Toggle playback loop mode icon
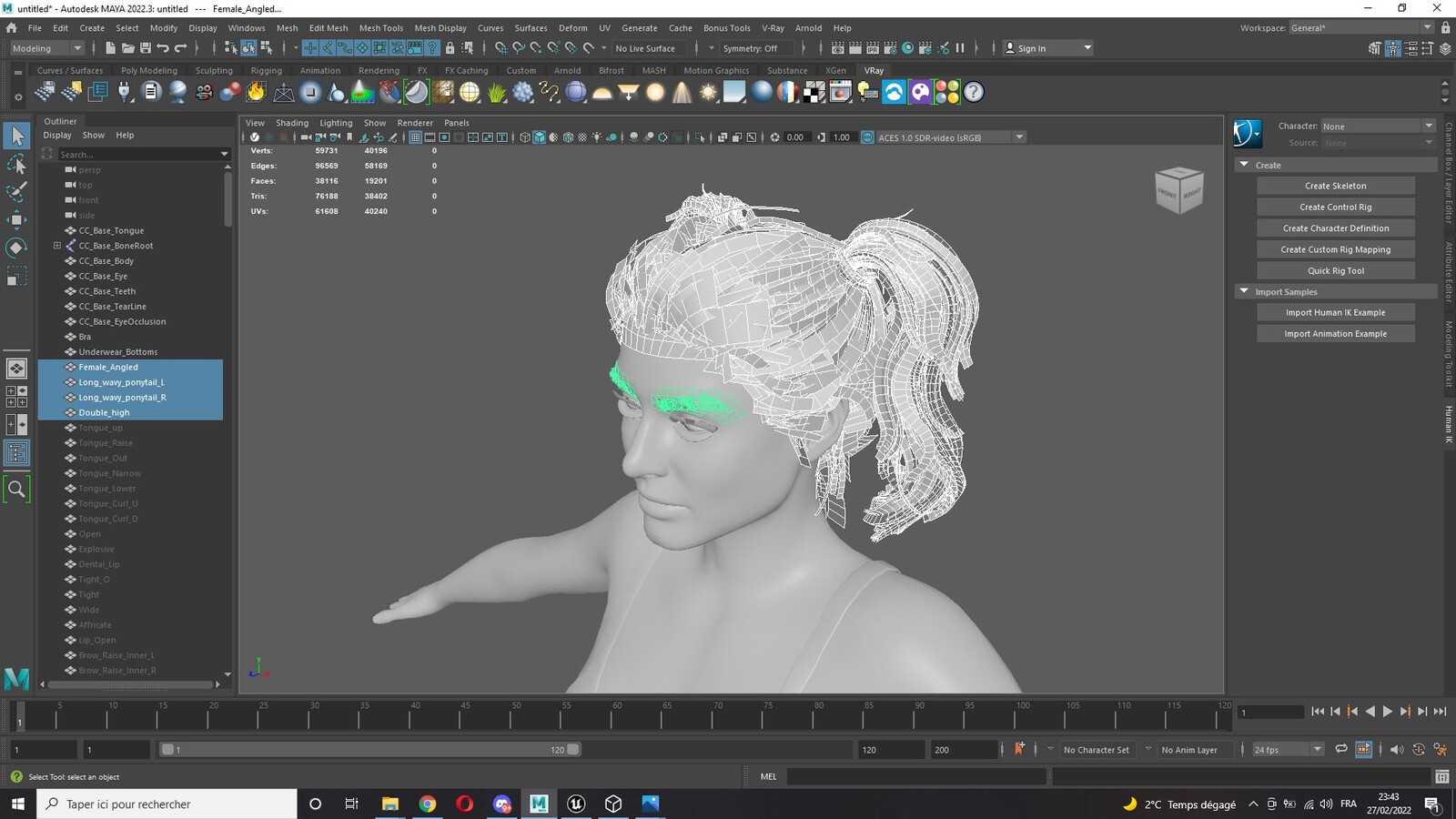Viewport: 1456px width, 819px height. point(1341,749)
